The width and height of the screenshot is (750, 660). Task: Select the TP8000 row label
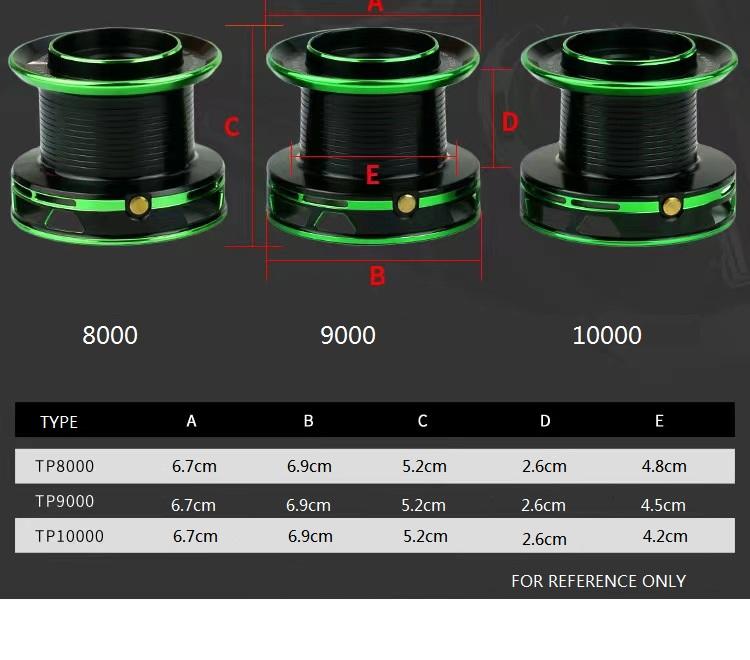65,466
